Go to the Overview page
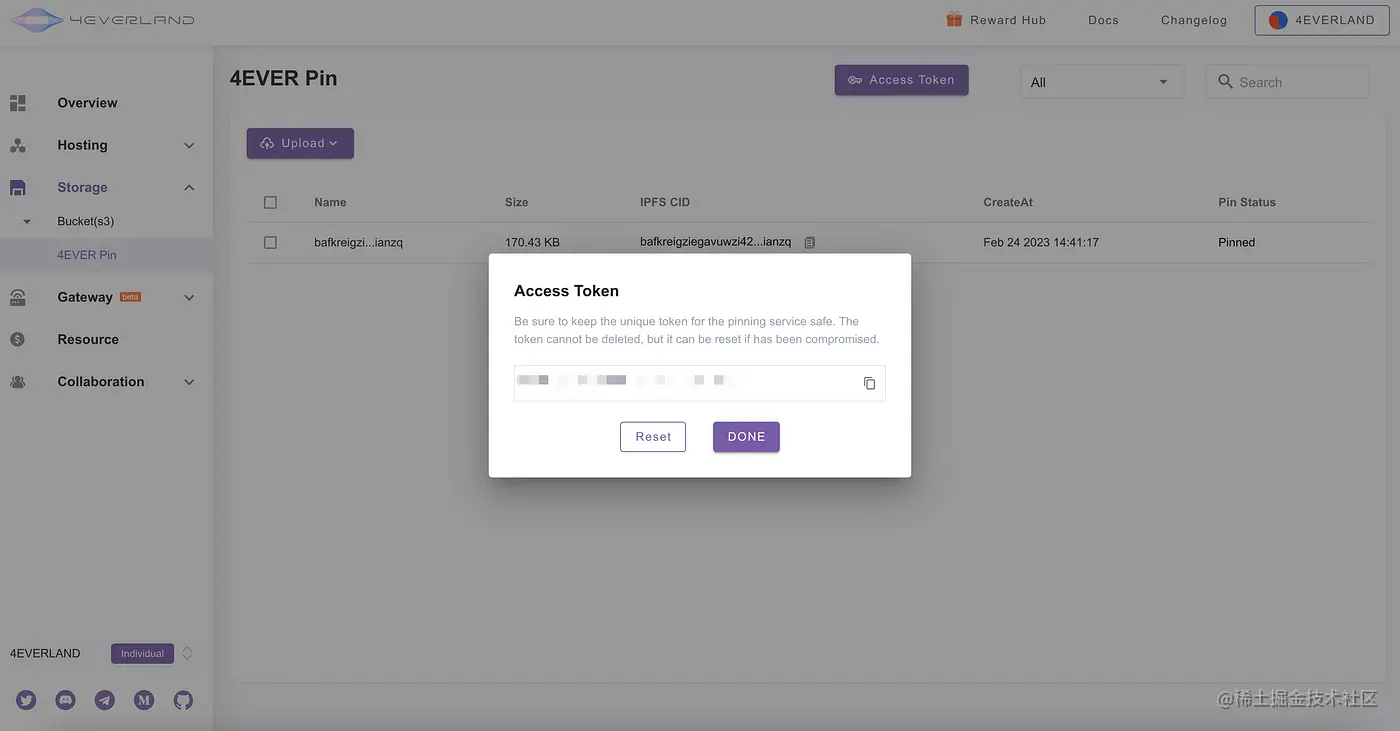Screen dimensions: 1400x731 click(87, 103)
